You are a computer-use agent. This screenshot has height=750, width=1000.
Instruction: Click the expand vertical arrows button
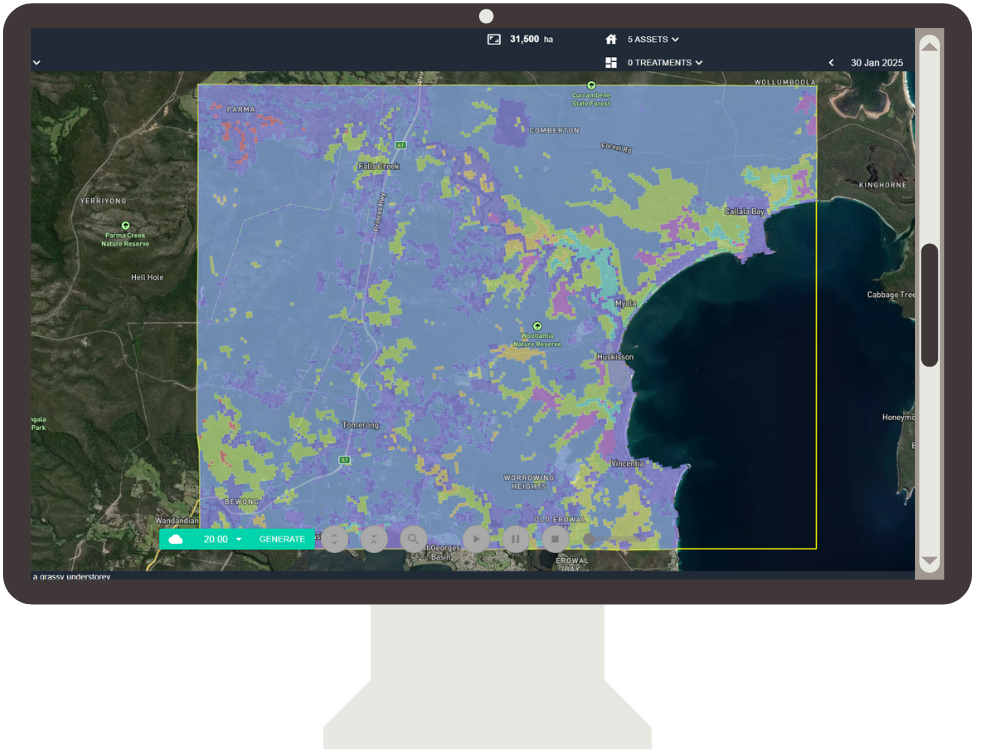tap(334, 539)
